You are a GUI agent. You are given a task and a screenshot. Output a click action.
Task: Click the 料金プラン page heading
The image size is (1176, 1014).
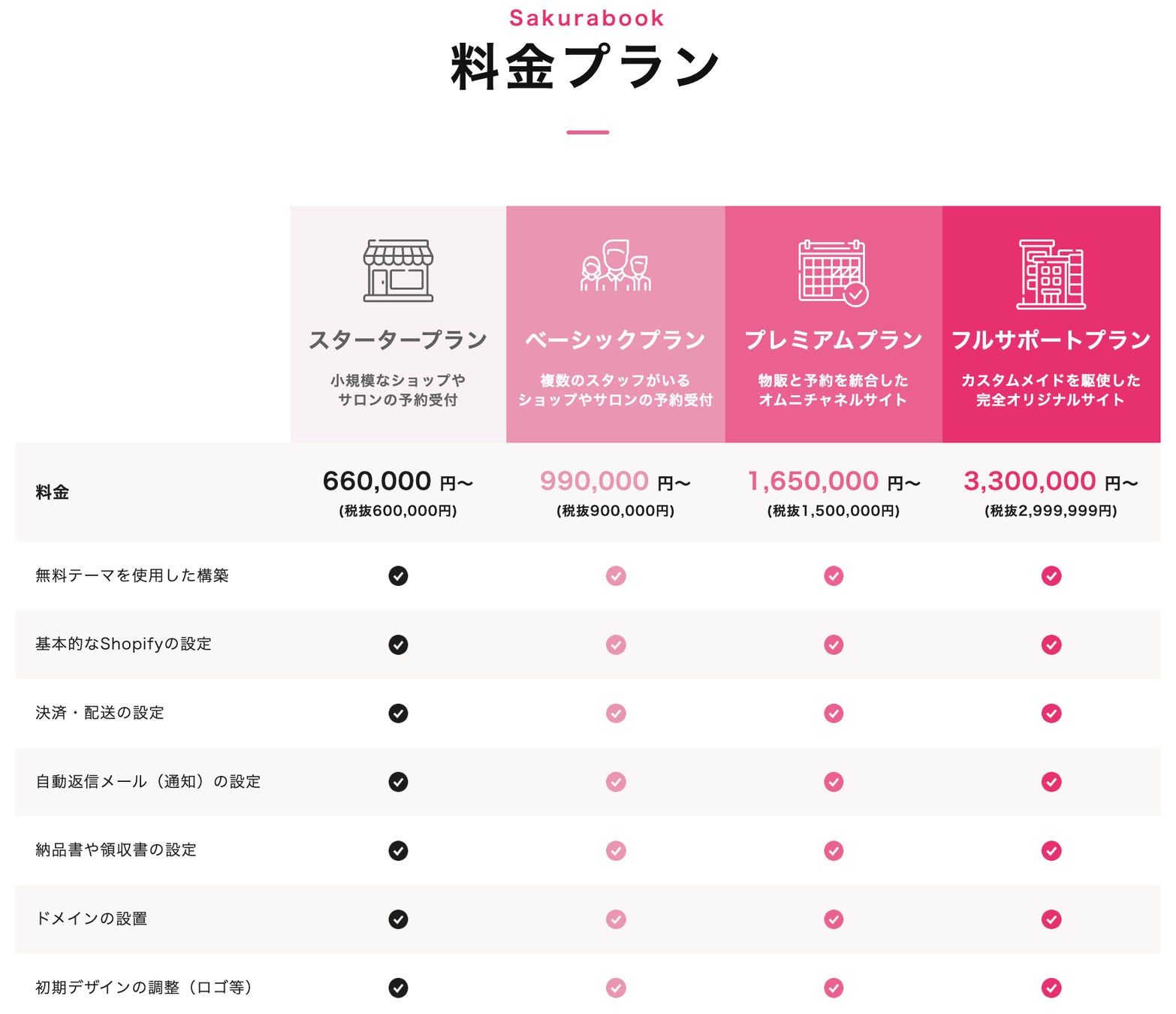point(586,68)
